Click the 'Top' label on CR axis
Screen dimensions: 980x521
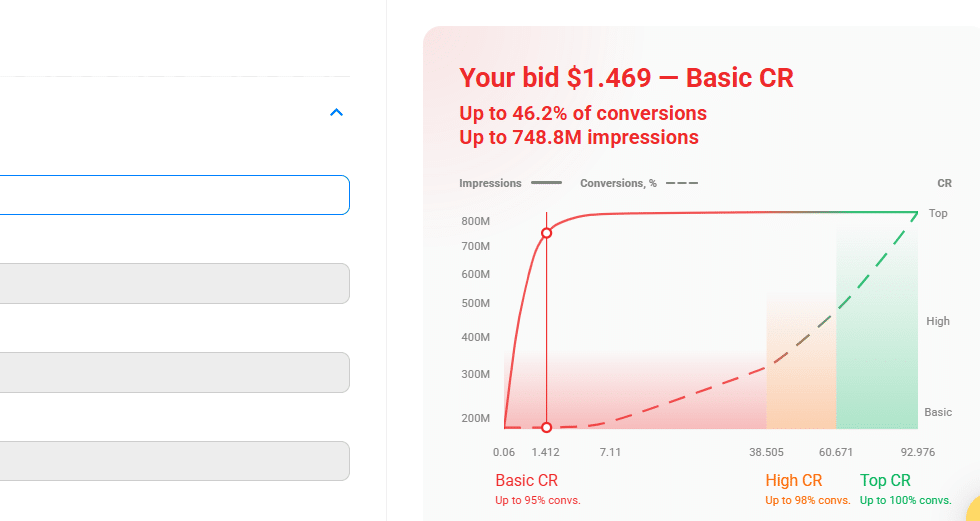point(938,213)
